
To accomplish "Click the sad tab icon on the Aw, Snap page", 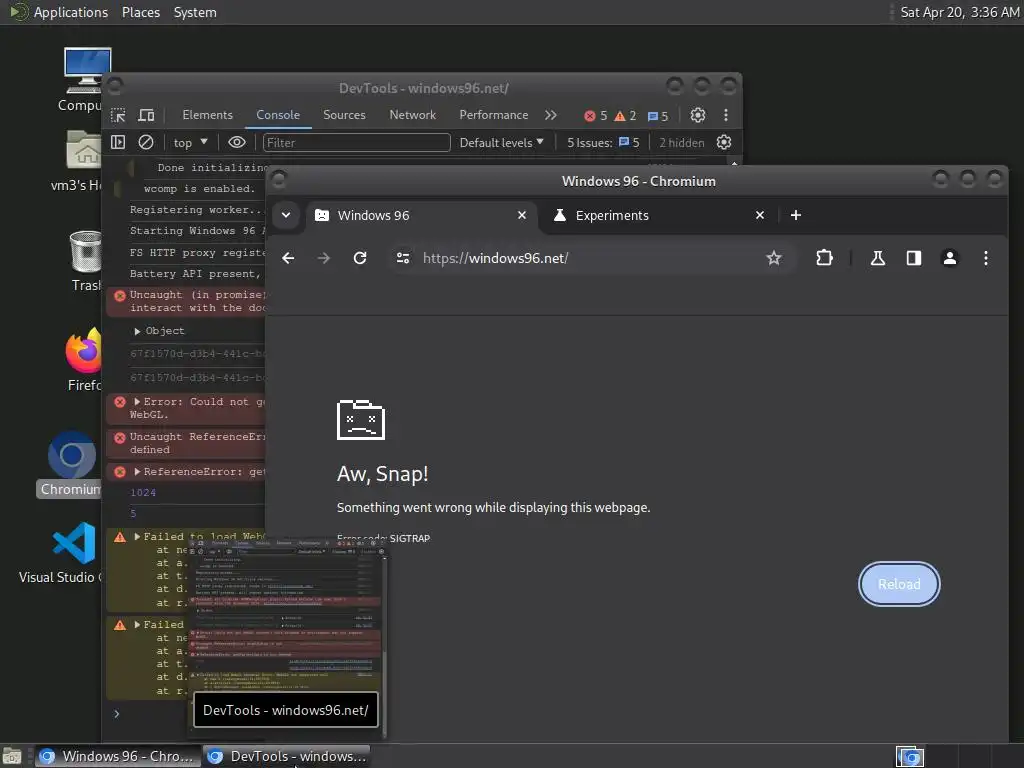I will coord(360,420).
